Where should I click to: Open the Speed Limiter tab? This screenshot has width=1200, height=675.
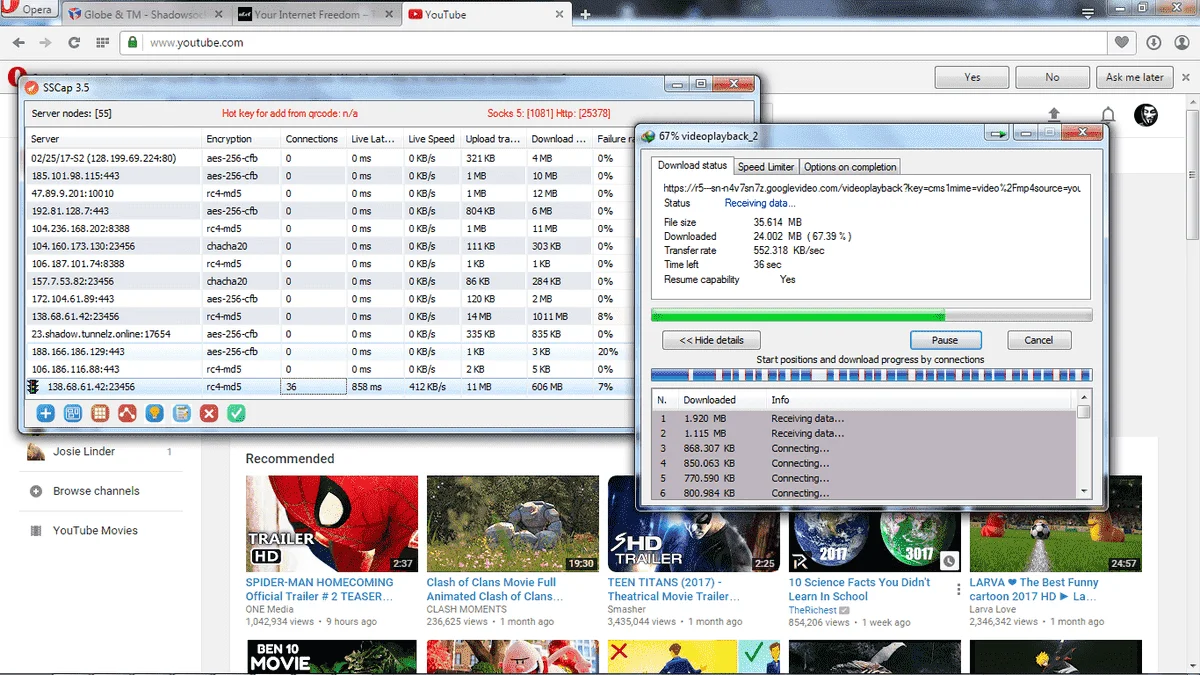[766, 167]
